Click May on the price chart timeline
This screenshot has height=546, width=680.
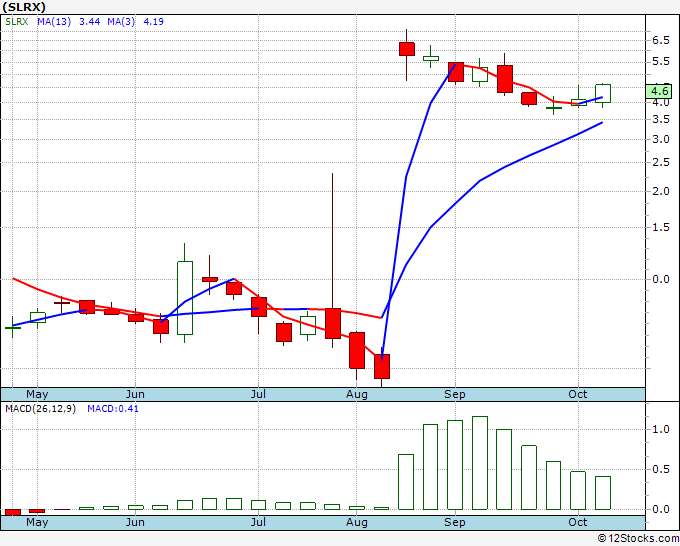37,394
